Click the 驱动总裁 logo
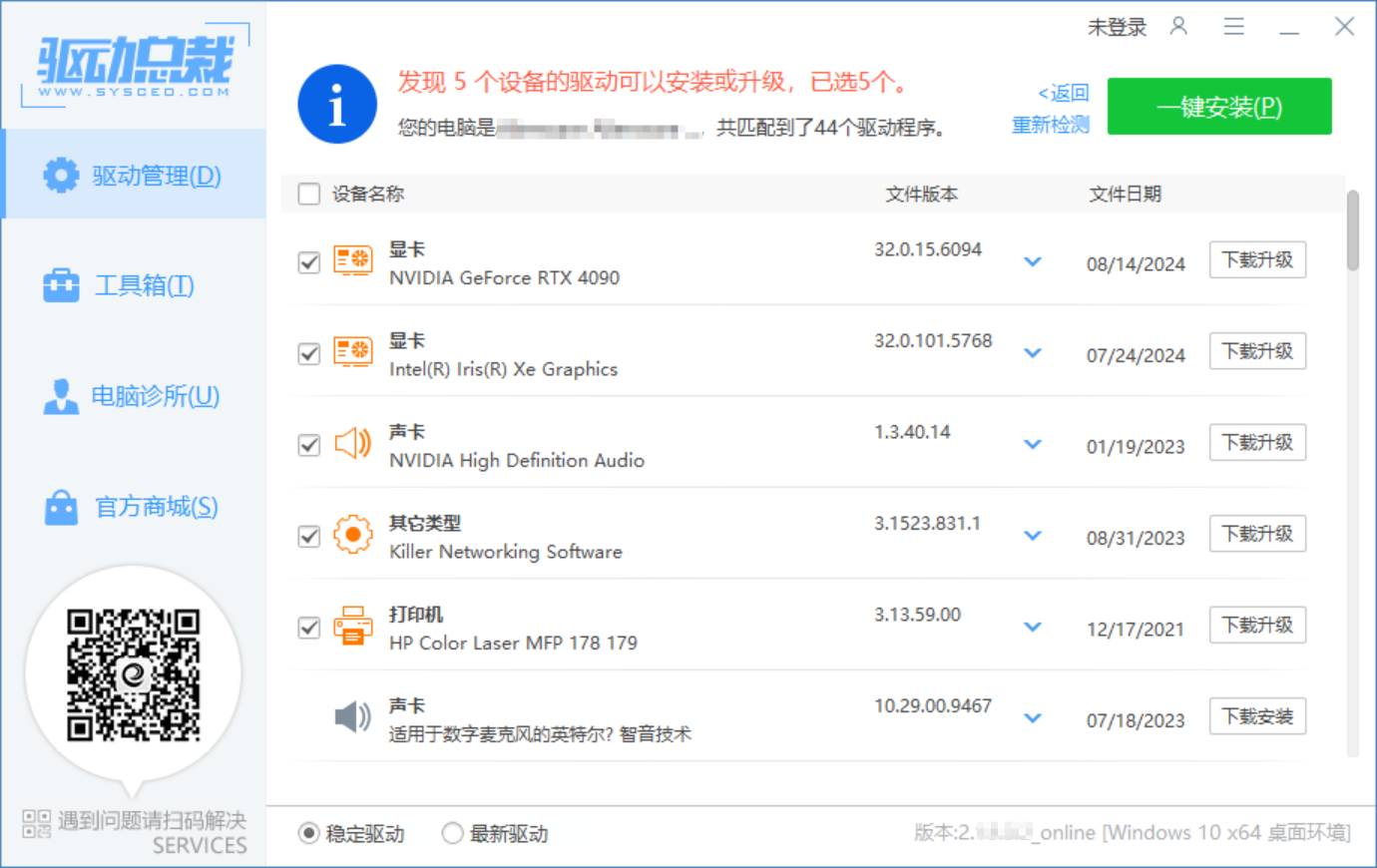 tap(135, 66)
